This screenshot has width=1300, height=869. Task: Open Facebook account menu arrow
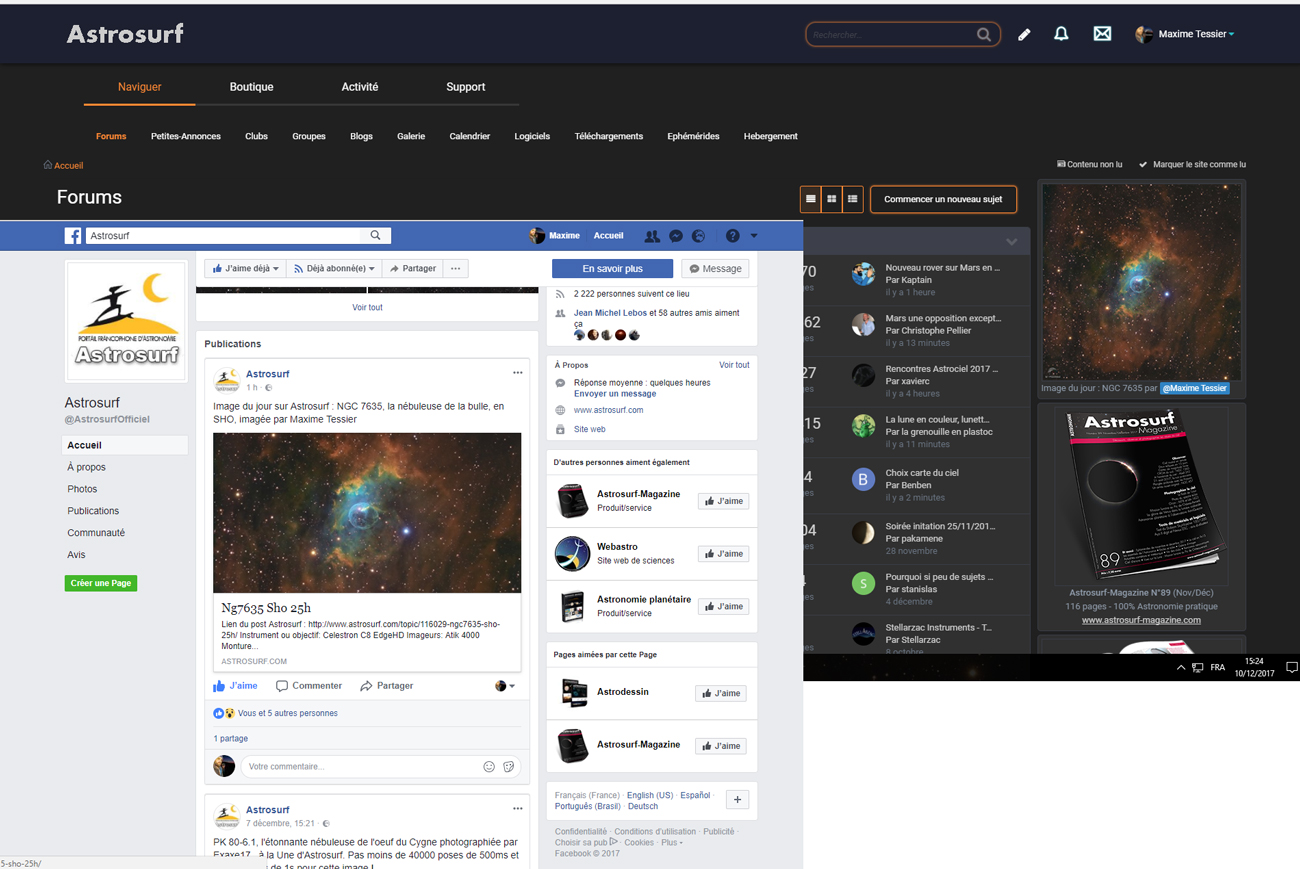point(754,236)
